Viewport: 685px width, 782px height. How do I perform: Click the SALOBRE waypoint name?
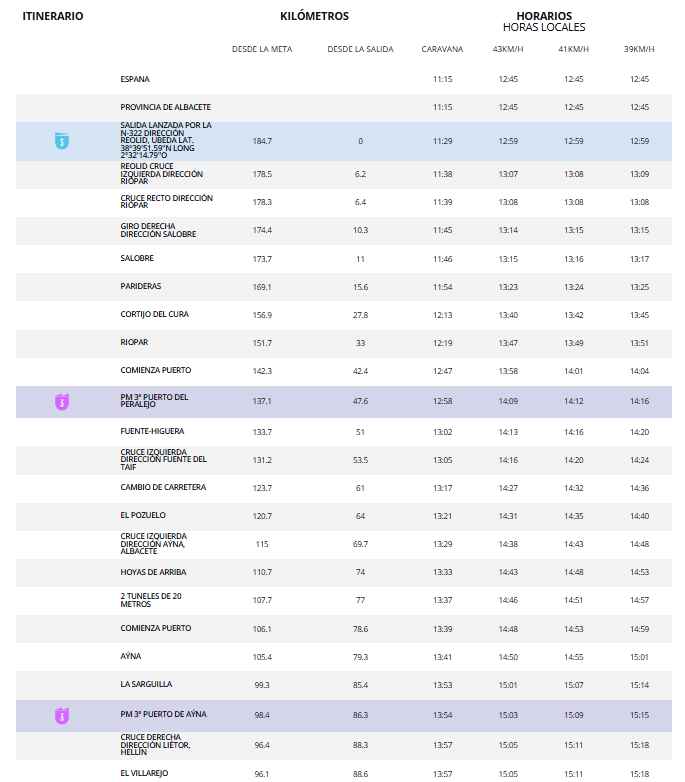click(x=137, y=258)
